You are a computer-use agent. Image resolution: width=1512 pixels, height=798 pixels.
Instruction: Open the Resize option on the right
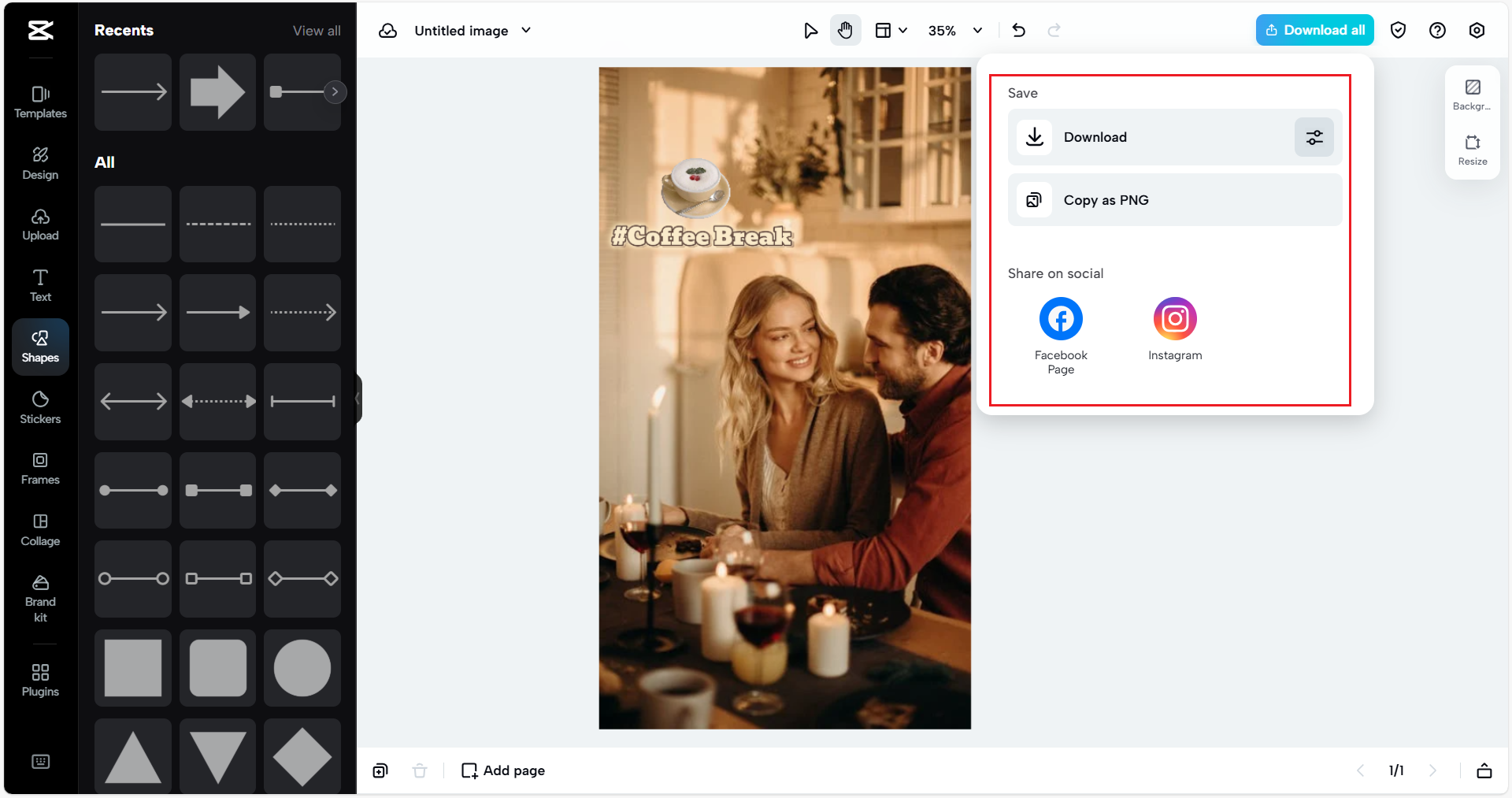tap(1472, 150)
